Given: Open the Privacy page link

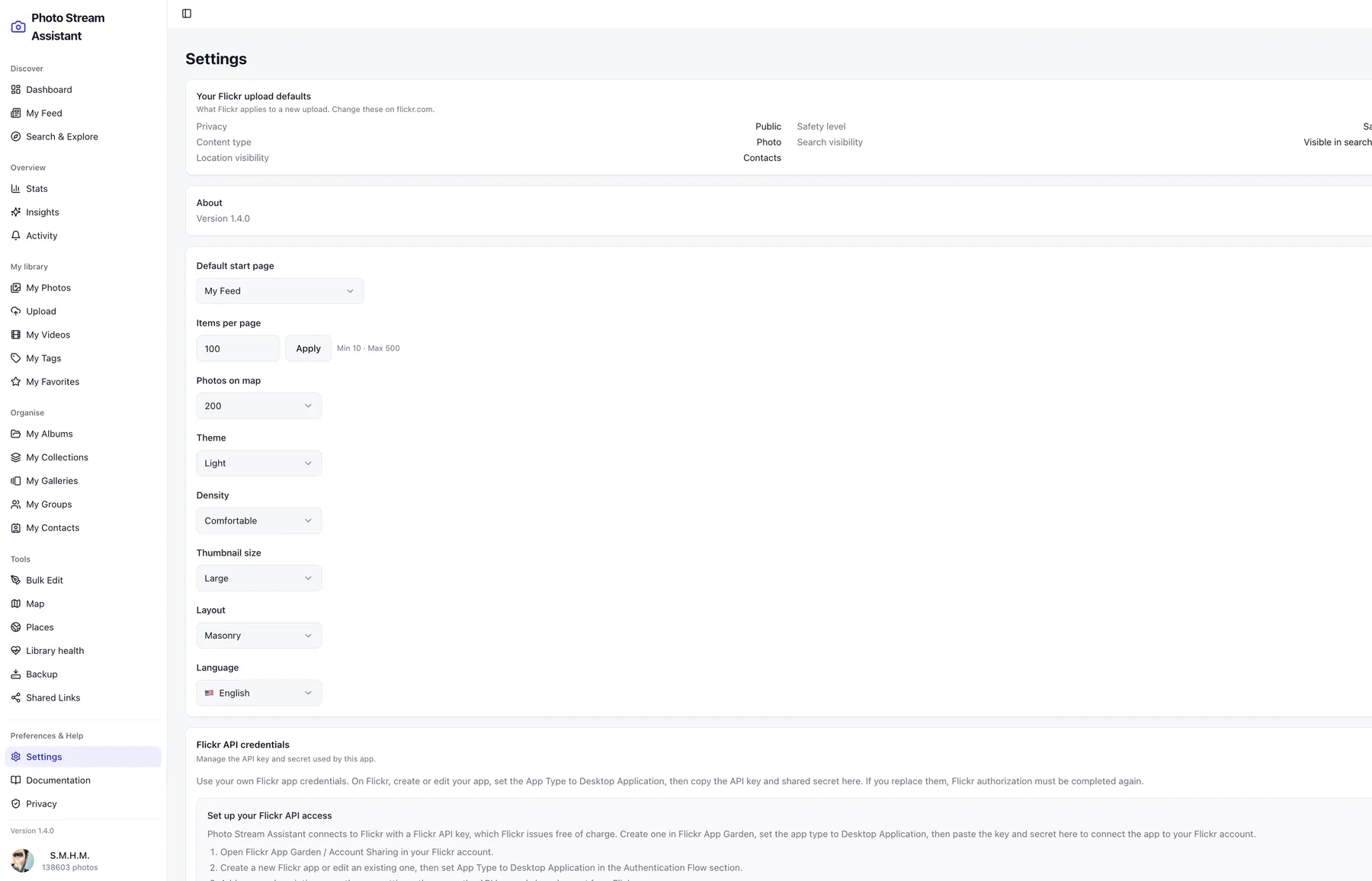Looking at the screenshot, I should [x=83, y=804].
